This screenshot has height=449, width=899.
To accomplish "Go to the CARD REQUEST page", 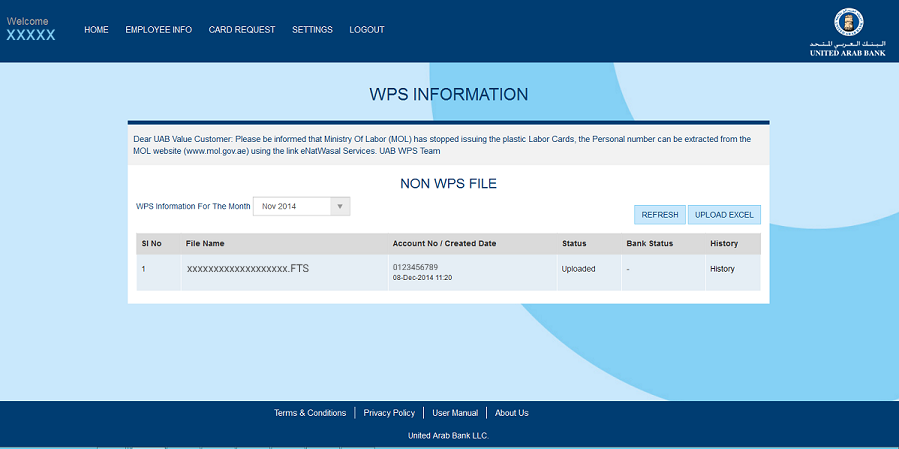I will (241, 30).
